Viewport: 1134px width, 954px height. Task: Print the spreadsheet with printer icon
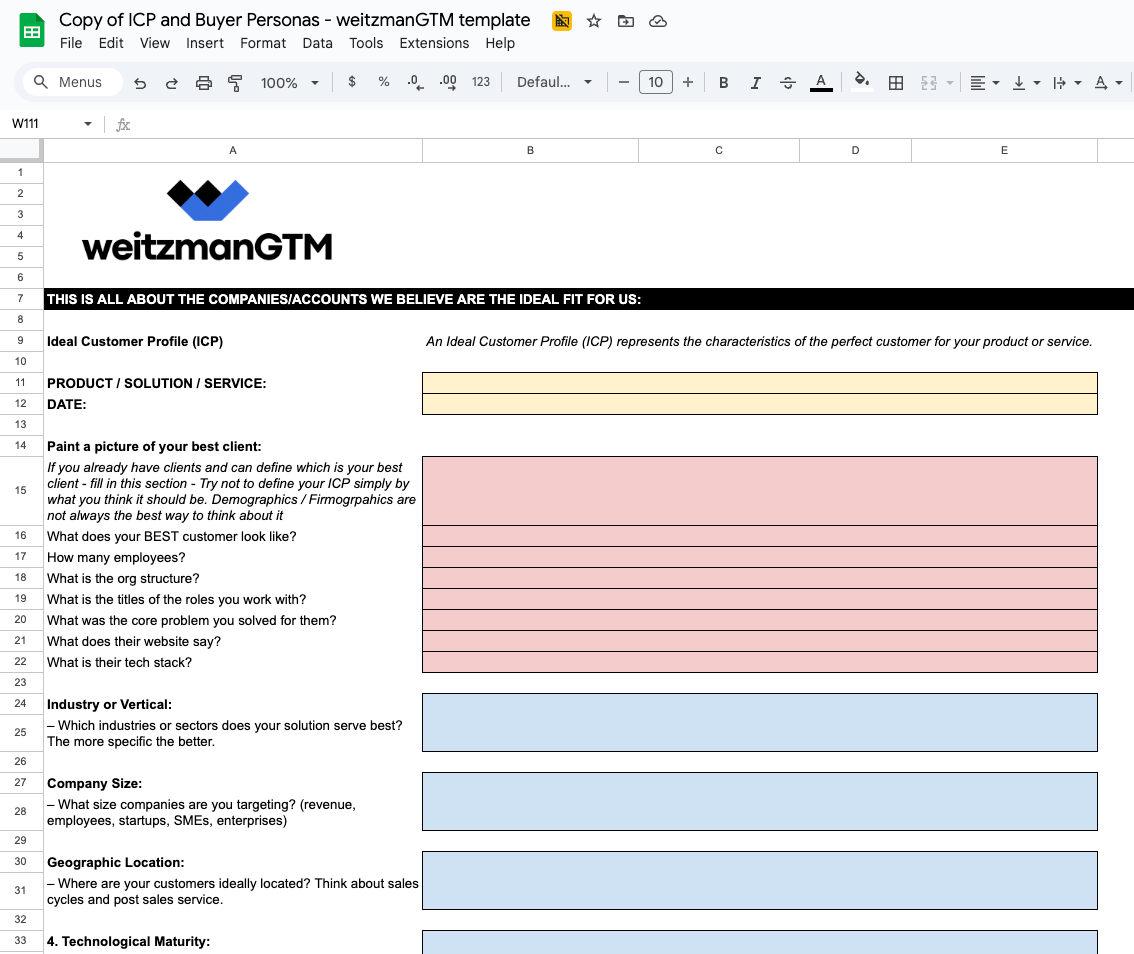(204, 83)
